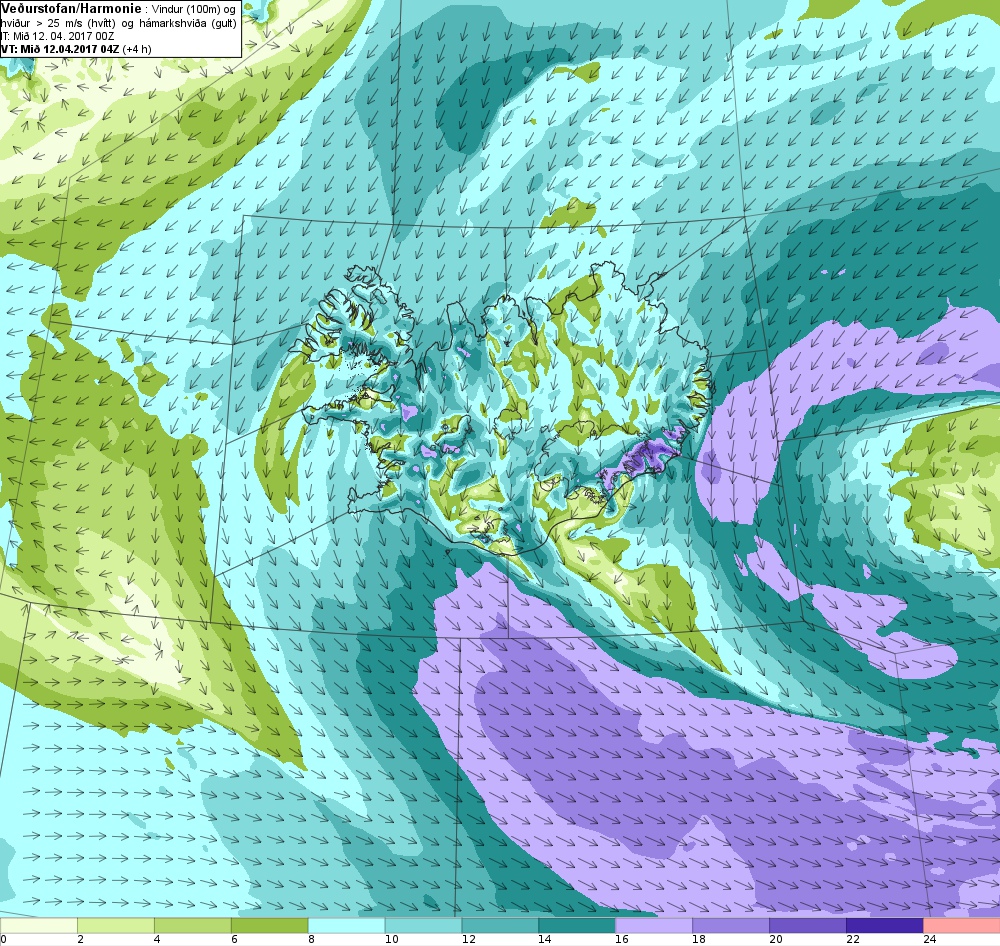Click the olive green 6–8 m/s legend swatch
Screen dimensions: 1000x946
point(269,926)
